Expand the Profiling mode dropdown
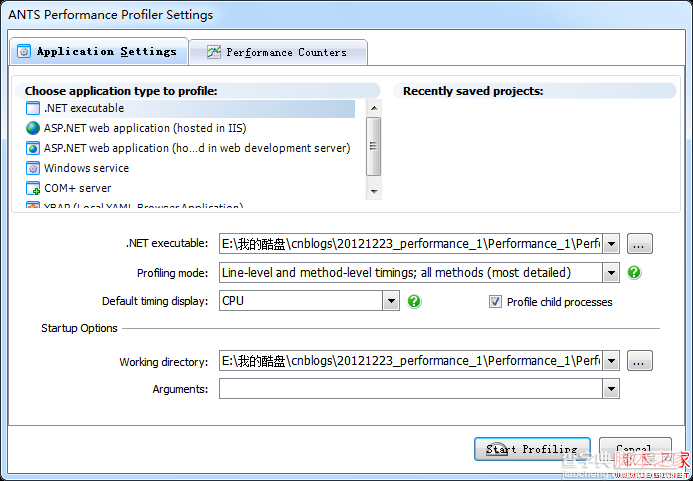The image size is (693, 481). [x=611, y=273]
